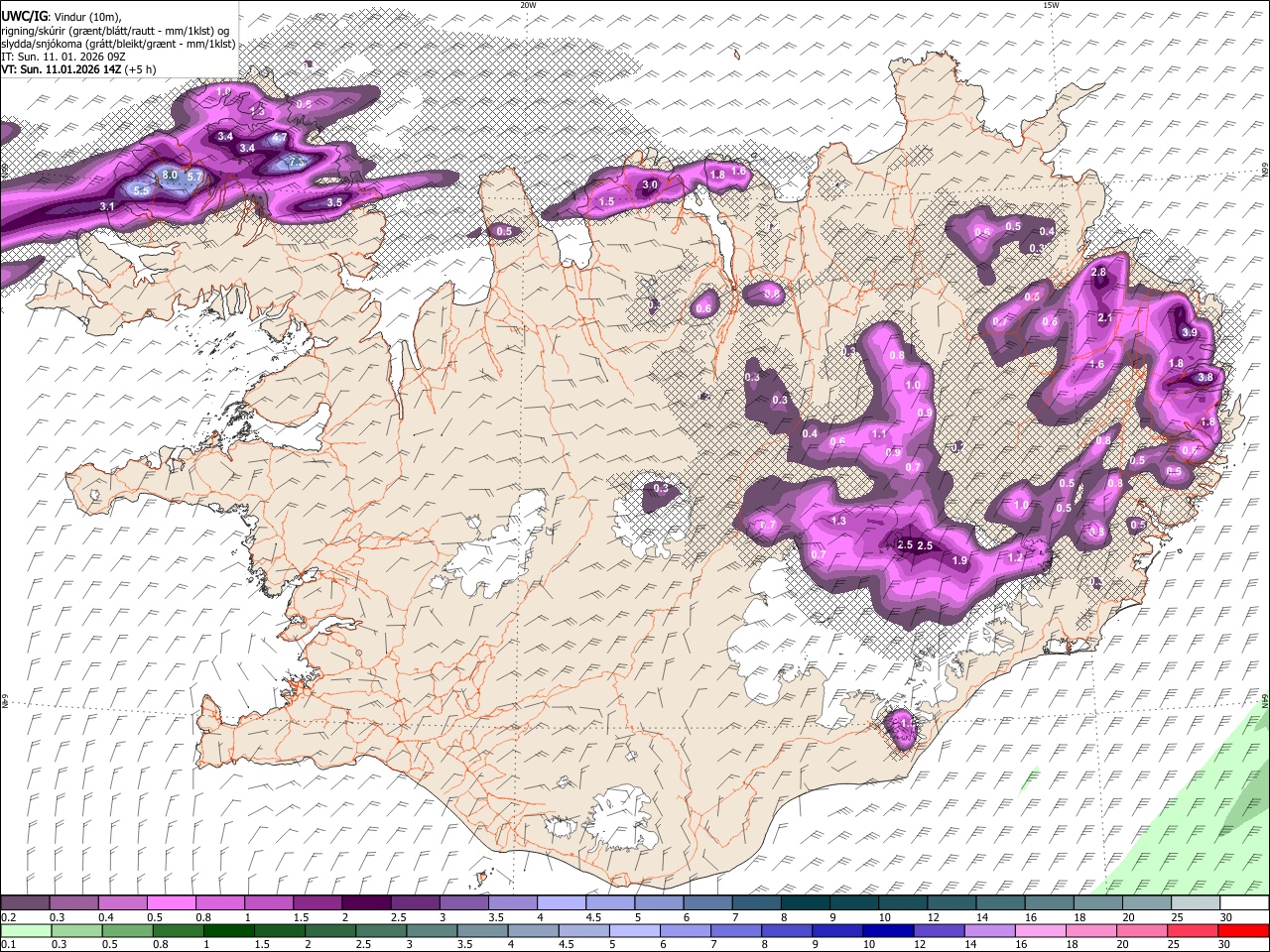This screenshot has height=952, width=1270.
Task: Select the dark blue swatch between 10 and 12 in lower legend
Action: click(888, 930)
